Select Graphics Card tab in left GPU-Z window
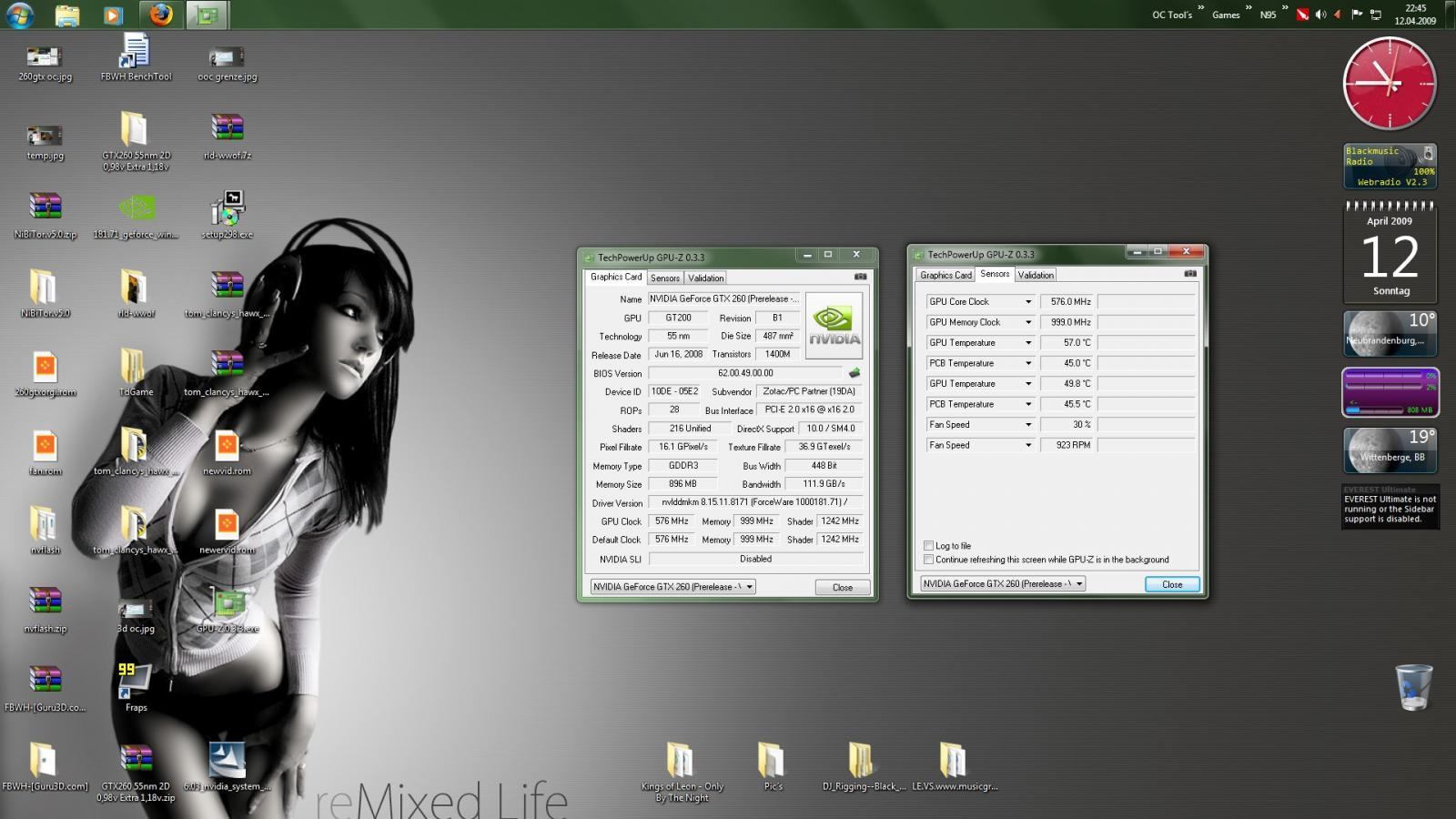This screenshot has height=819, width=1456. 616,277
